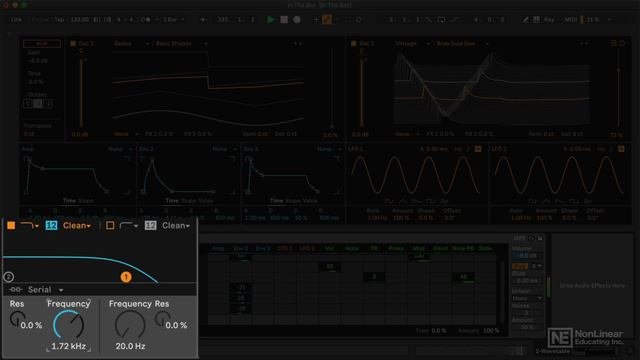Open Filter 2 type shape dropdown
The height and width of the screenshot is (360, 640).
tap(129, 225)
